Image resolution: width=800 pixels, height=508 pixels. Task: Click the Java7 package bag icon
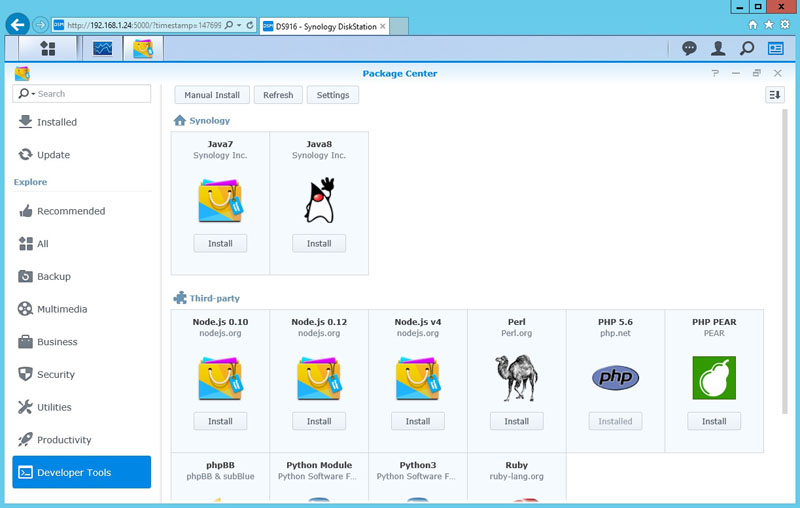[220, 200]
